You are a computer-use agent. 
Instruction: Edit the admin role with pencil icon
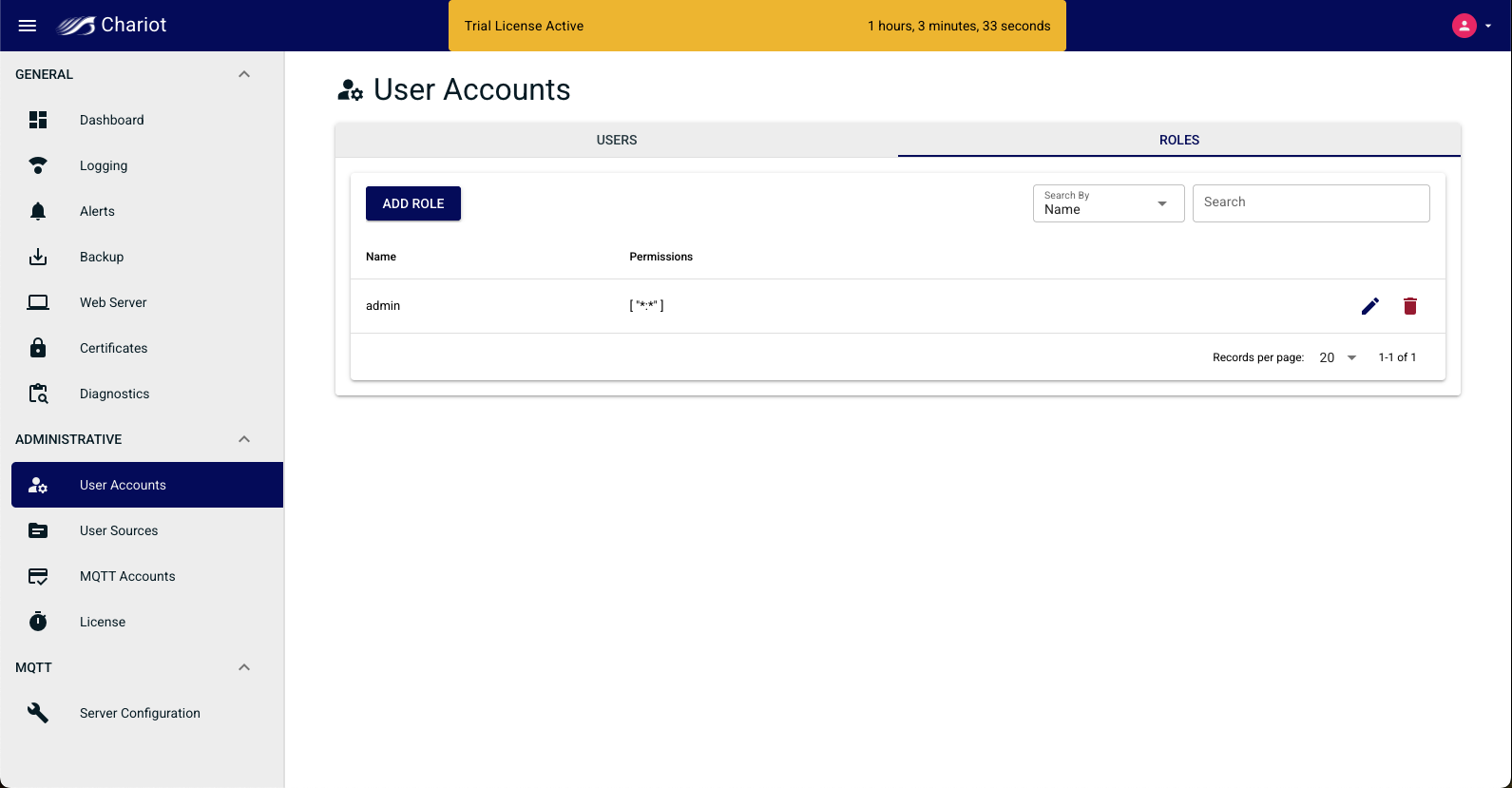[1369, 306]
